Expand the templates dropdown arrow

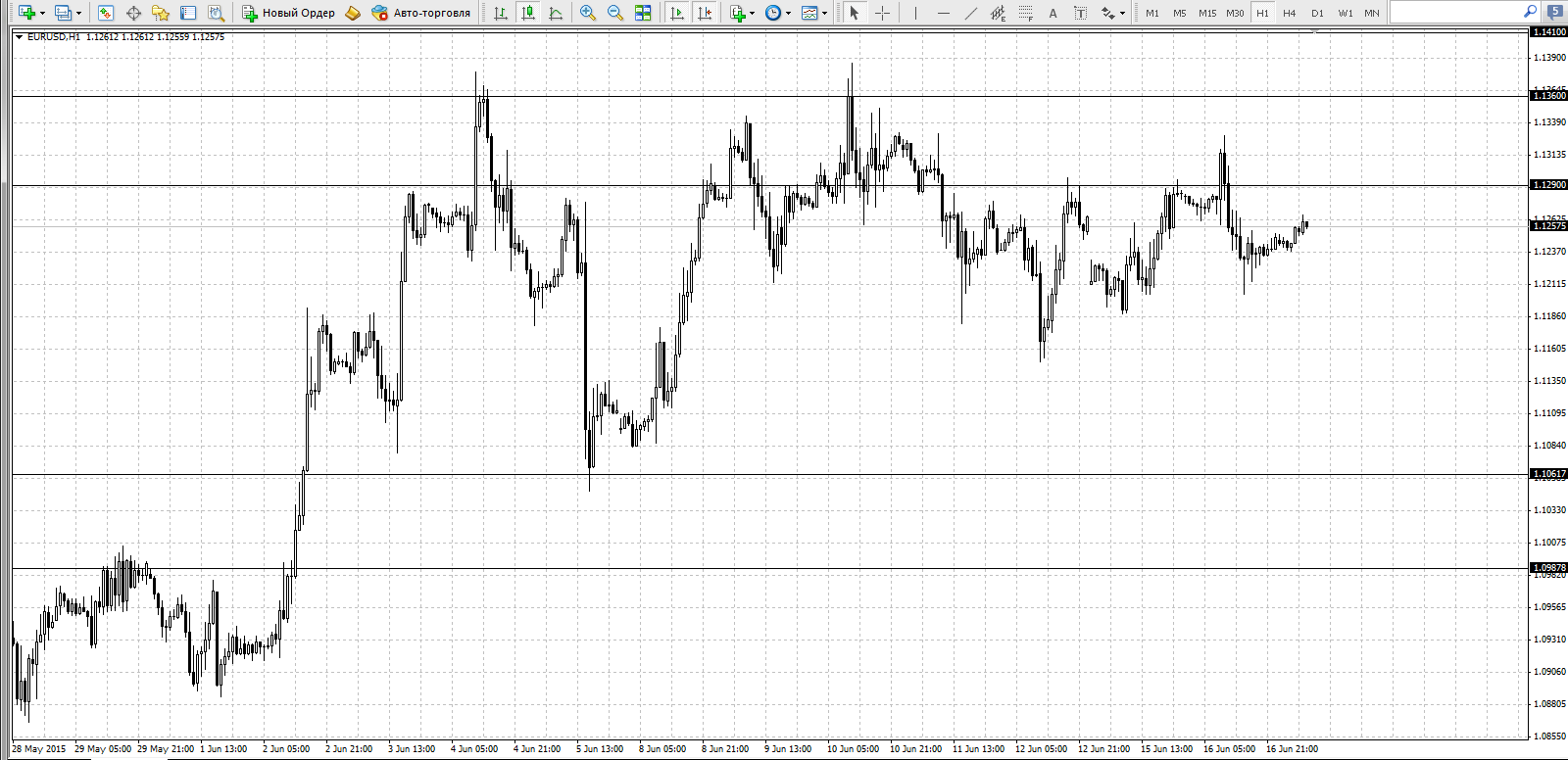(824, 13)
